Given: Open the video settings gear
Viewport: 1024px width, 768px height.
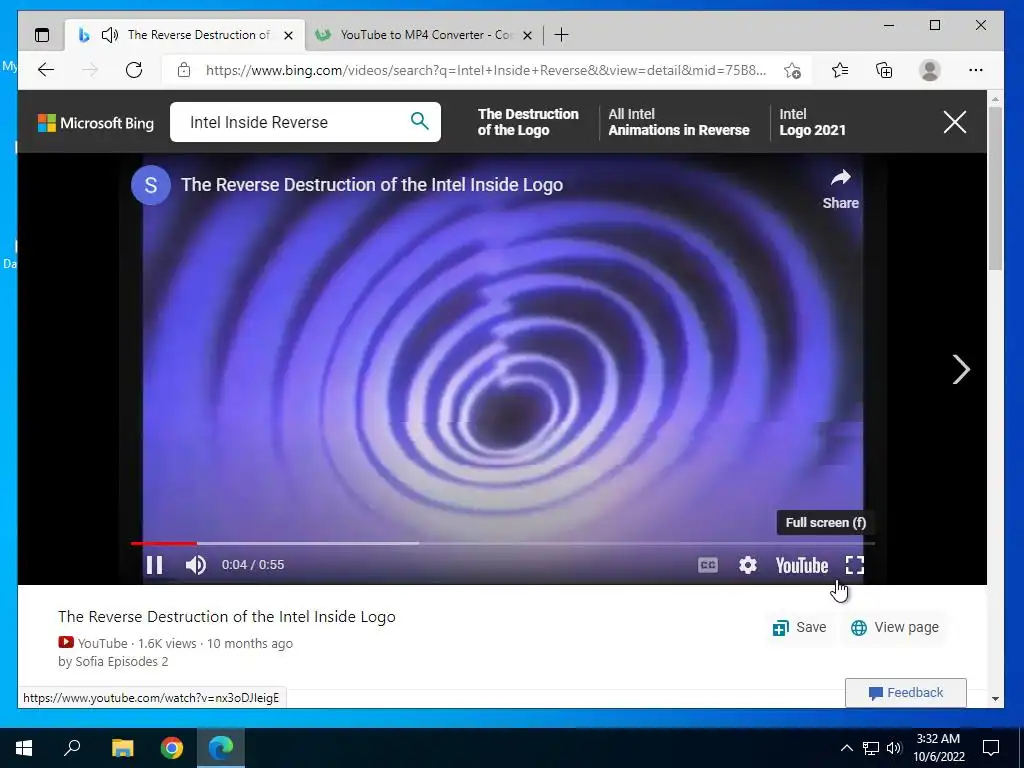Looking at the screenshot, I should (748, 565).
